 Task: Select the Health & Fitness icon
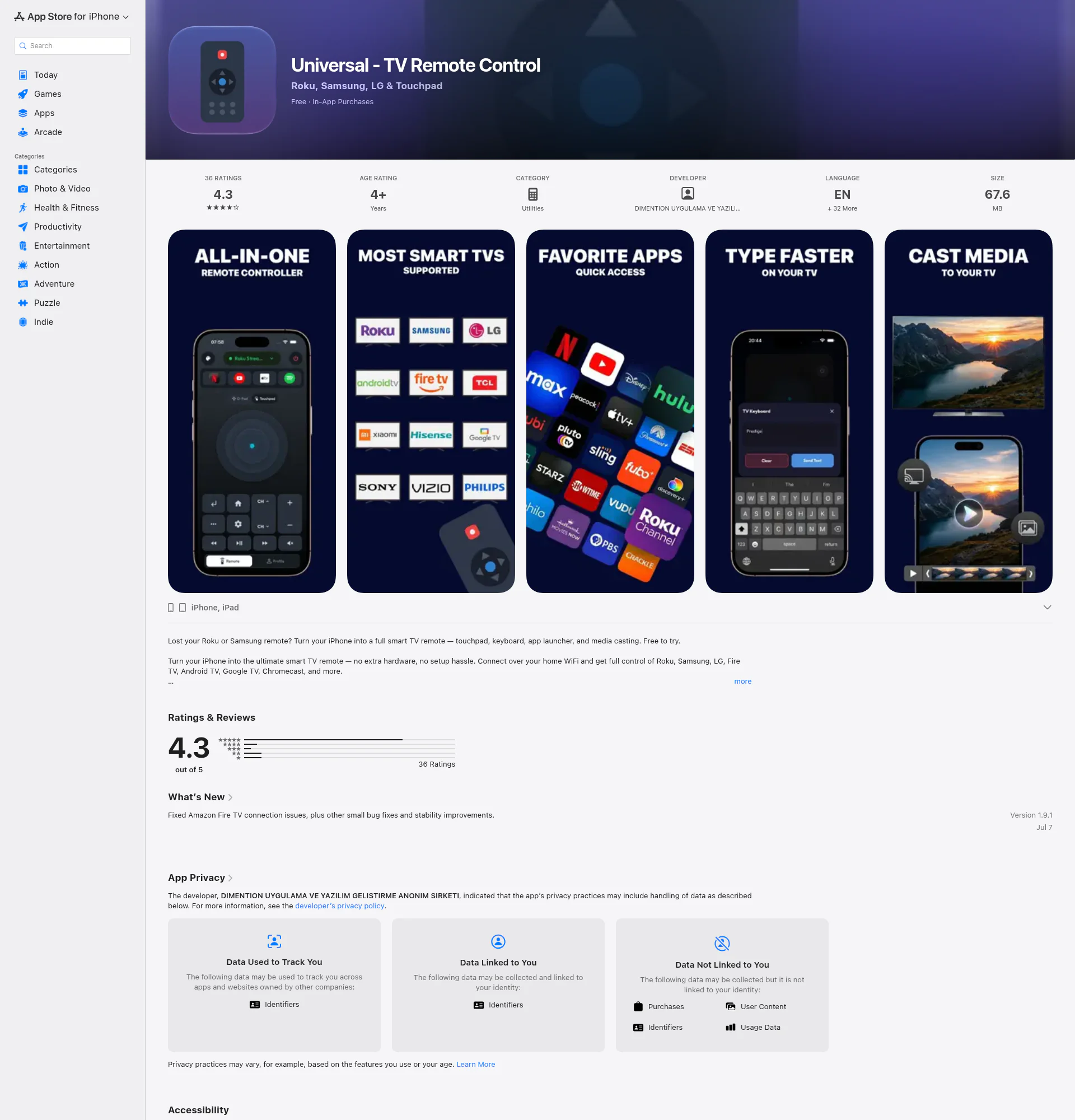click(23, 207)
